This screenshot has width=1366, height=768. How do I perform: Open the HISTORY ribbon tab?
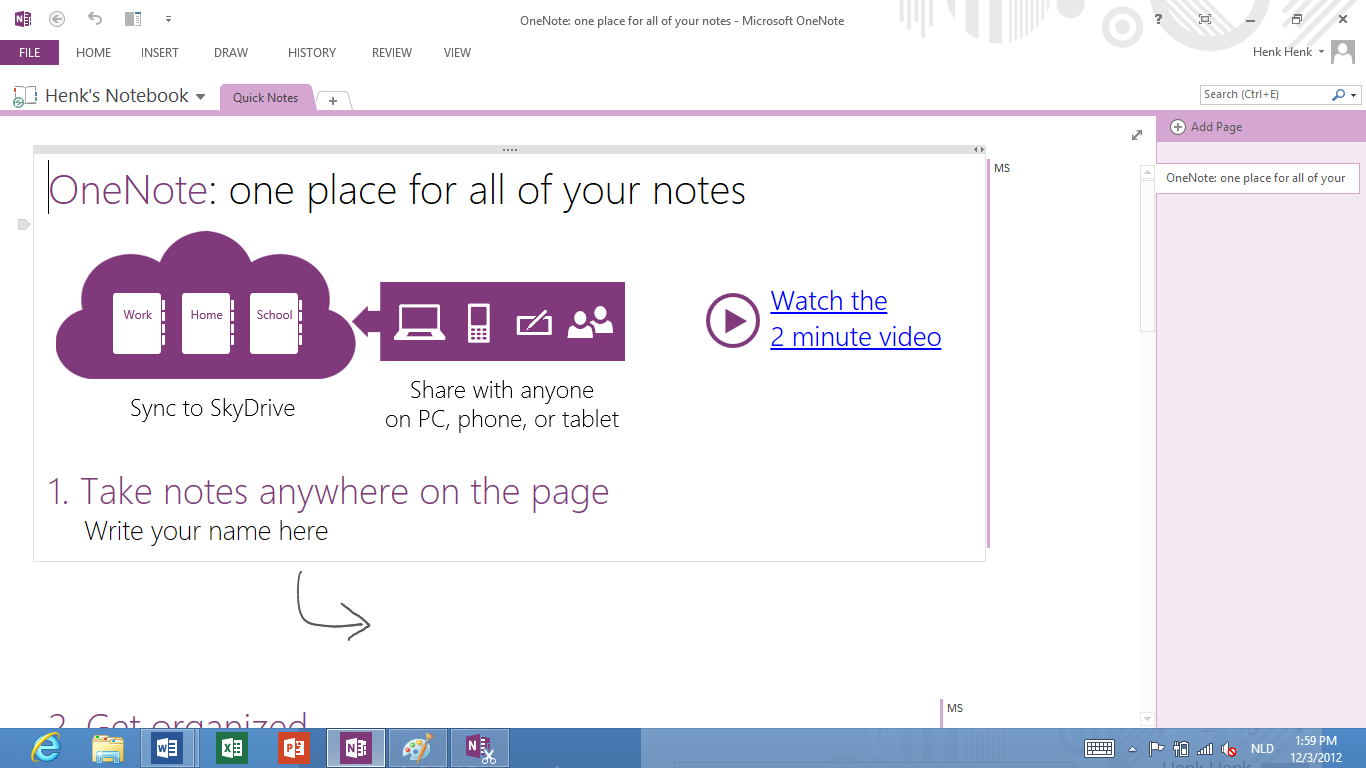pyautogui.click(x=312, y=52)
